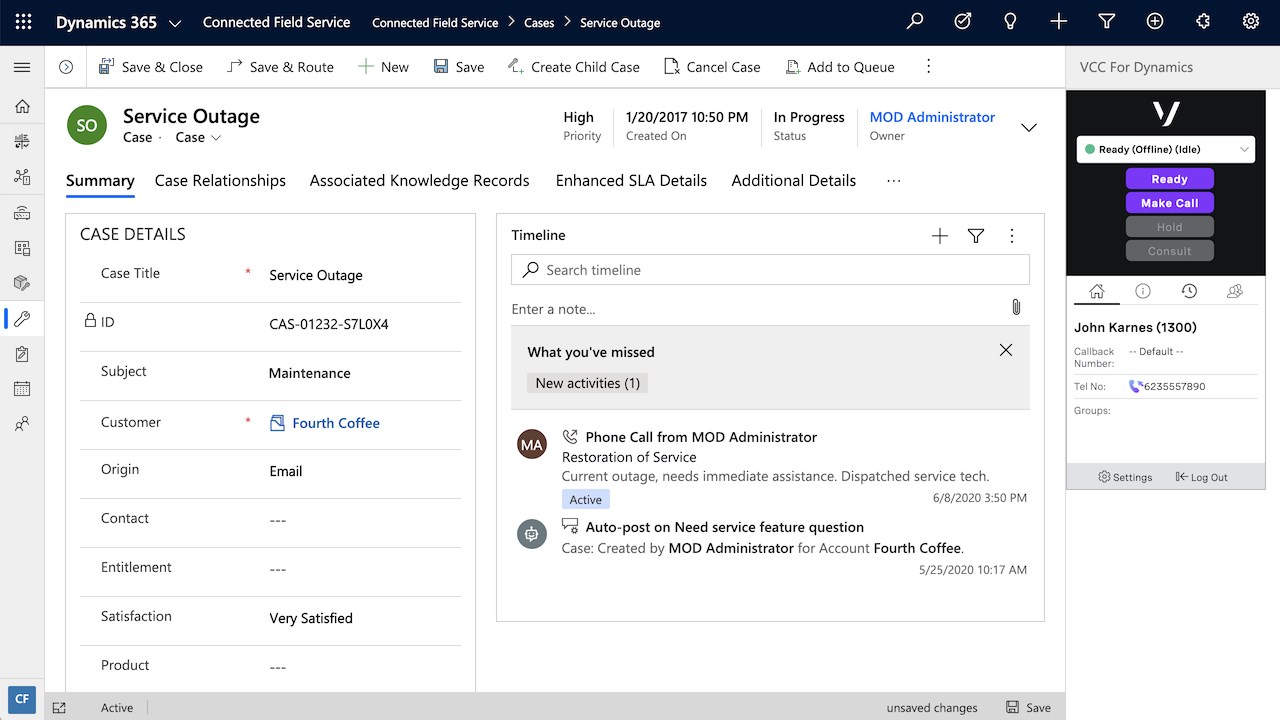1280x720 pixels.
Task: Open the Dynamics 365 app switcher dropdown
Action: coord(175,22)
